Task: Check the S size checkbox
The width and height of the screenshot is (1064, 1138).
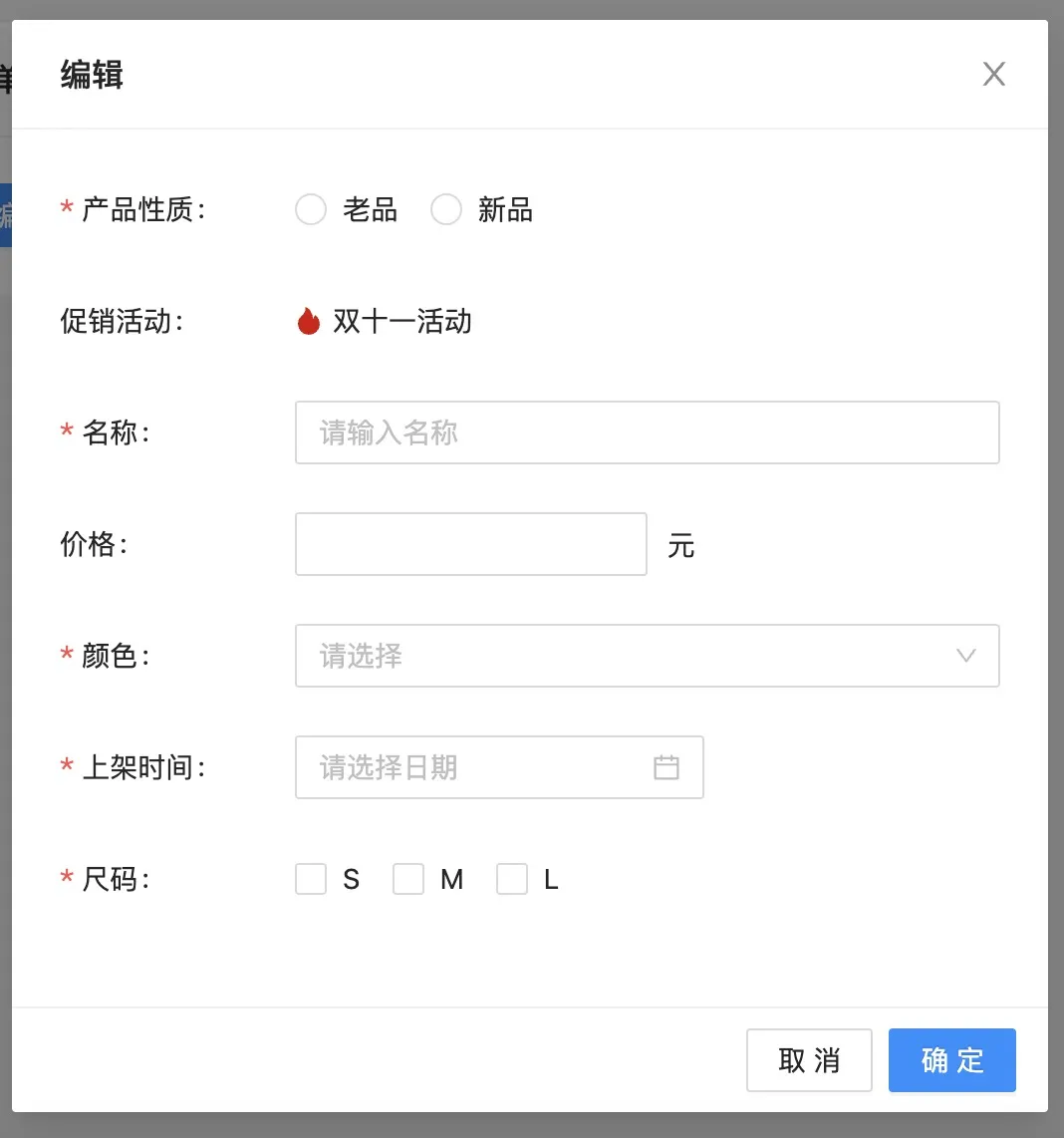Action: 311,879
